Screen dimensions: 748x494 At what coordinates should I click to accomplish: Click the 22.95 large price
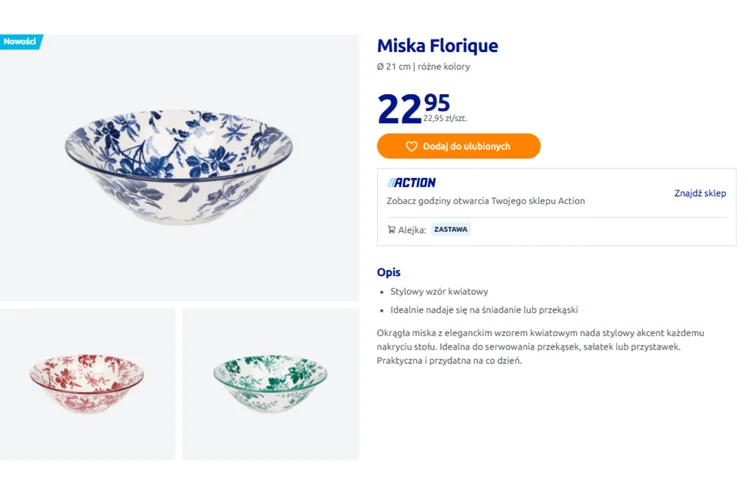tap(412, 107)
